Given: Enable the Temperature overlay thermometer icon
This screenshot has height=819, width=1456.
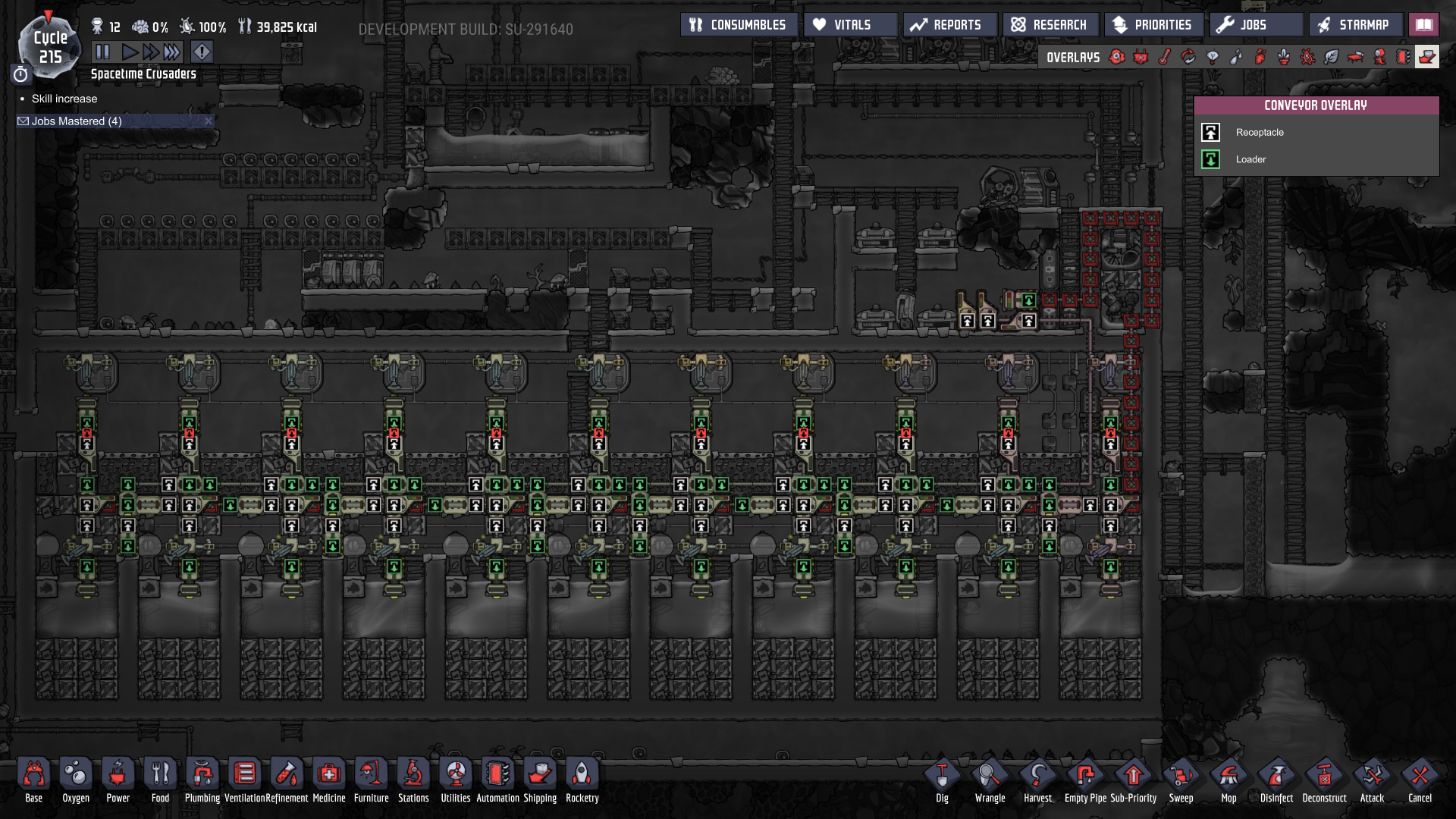Looking at the screenshot, I should pos(1165,57).
